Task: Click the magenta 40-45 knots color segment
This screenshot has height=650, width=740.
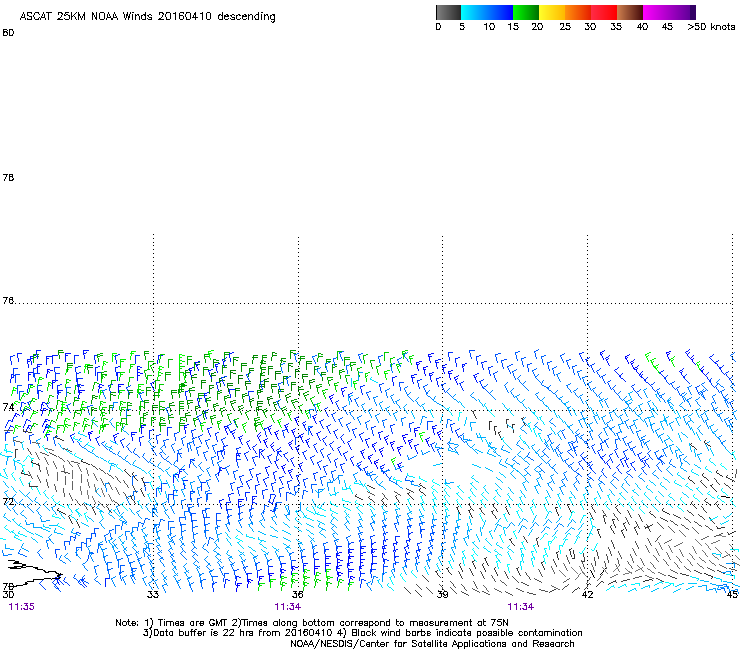Action: 656,13
